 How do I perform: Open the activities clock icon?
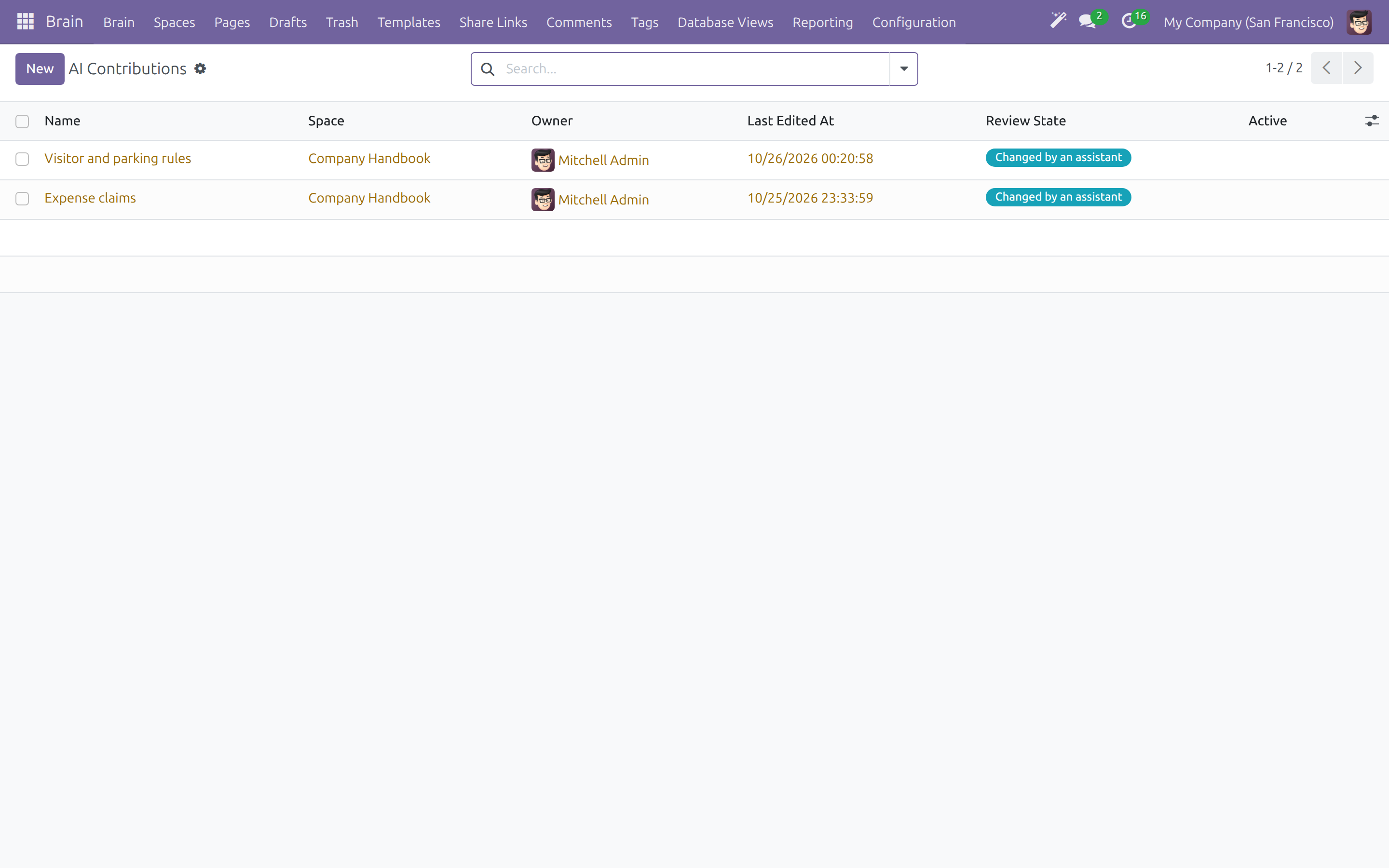1129,22
